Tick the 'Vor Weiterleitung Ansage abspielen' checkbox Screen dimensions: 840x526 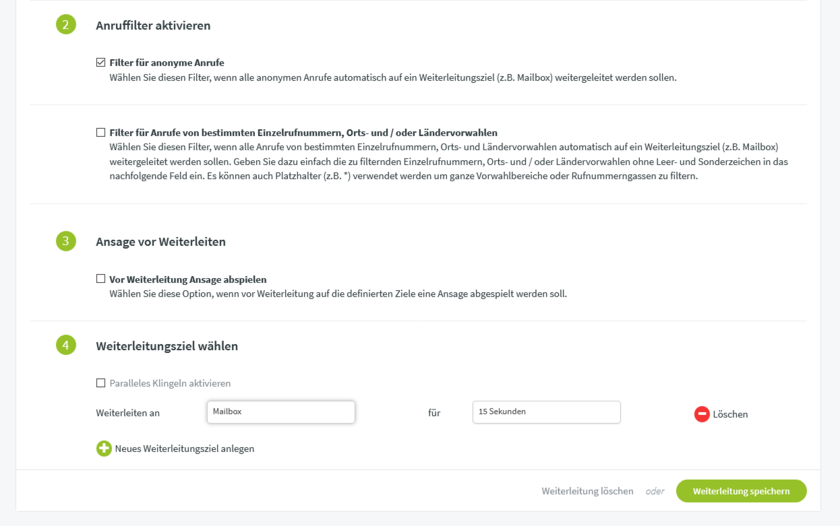pyautogui.click(x=101, y=279)
